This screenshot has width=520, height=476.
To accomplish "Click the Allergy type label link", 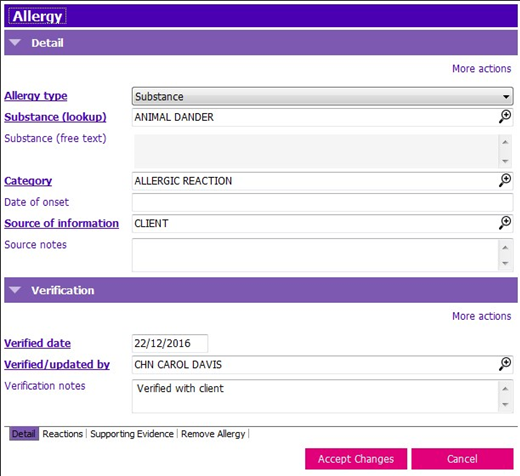I will [36, 96].
